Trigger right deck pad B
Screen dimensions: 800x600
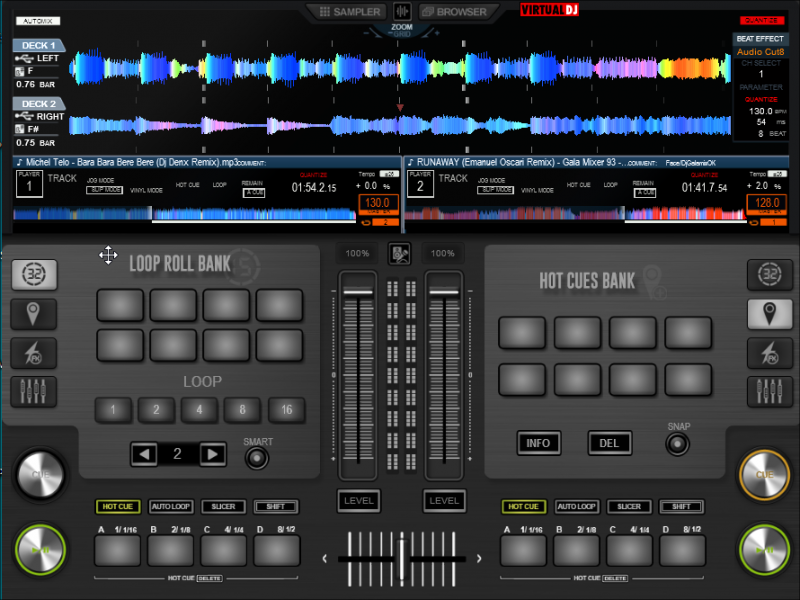pos(577,551)
